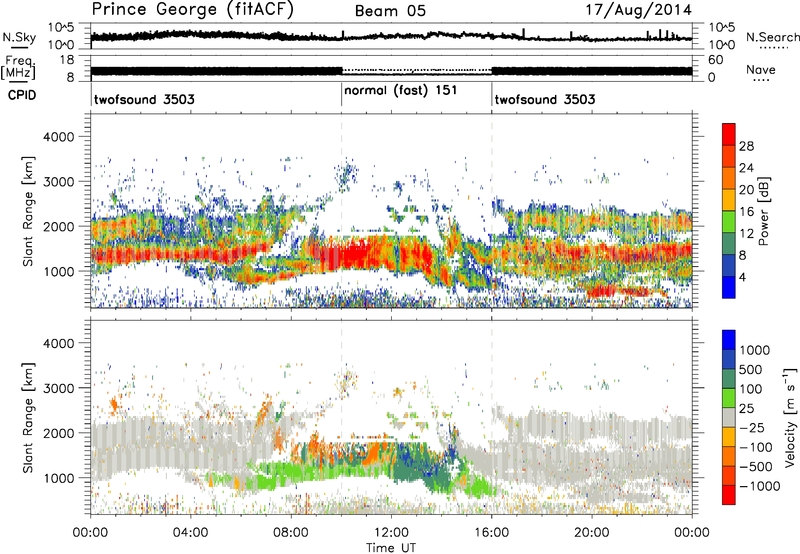Click 'twofsound 3503' label starting at 00:00
The width and height of the screenshot is (800, 554).
(144, 99)
